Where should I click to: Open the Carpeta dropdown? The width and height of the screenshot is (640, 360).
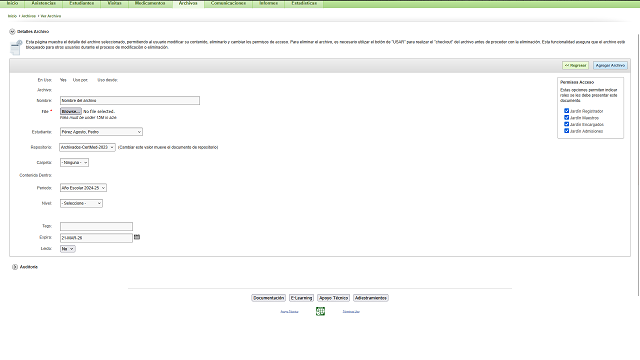pos(74,162)
